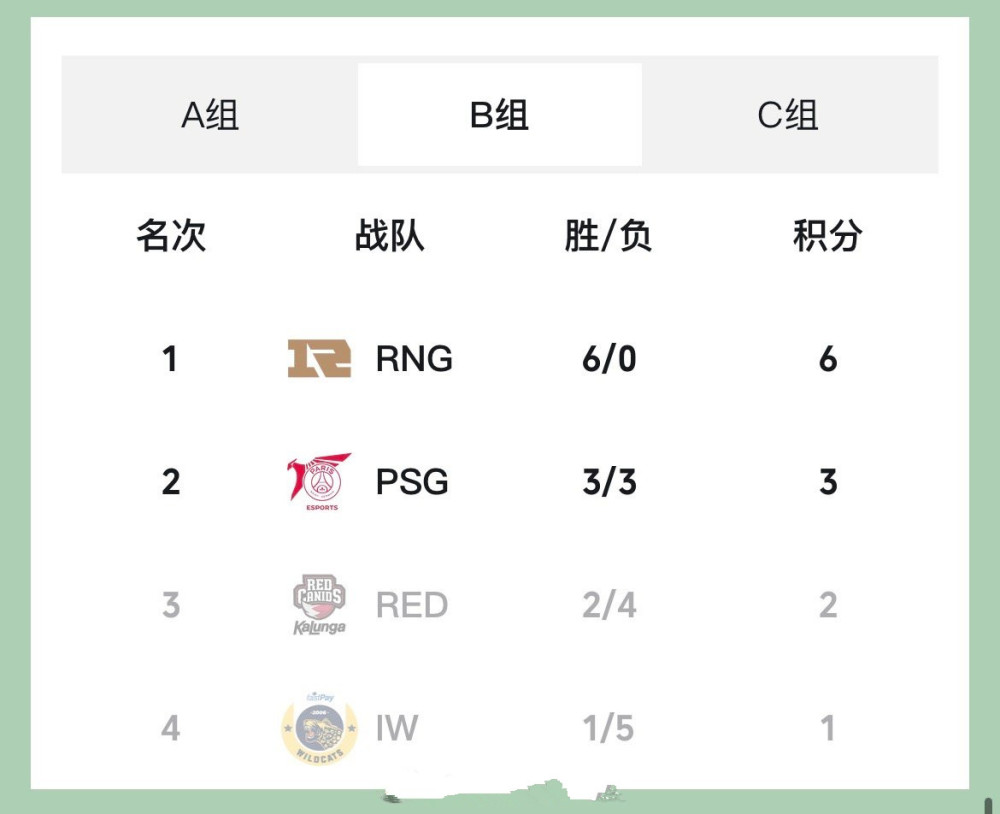This screenshot has width=1000, height=814.
Task: Click the PSG team name
Action: pyautogui.click(x=412, y=482)
